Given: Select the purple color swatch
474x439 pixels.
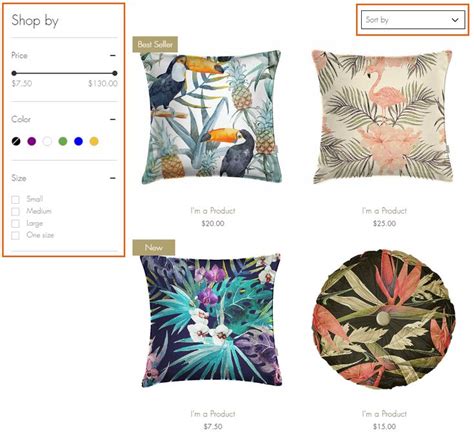Looking at the screenshot, I should (32, 141).
